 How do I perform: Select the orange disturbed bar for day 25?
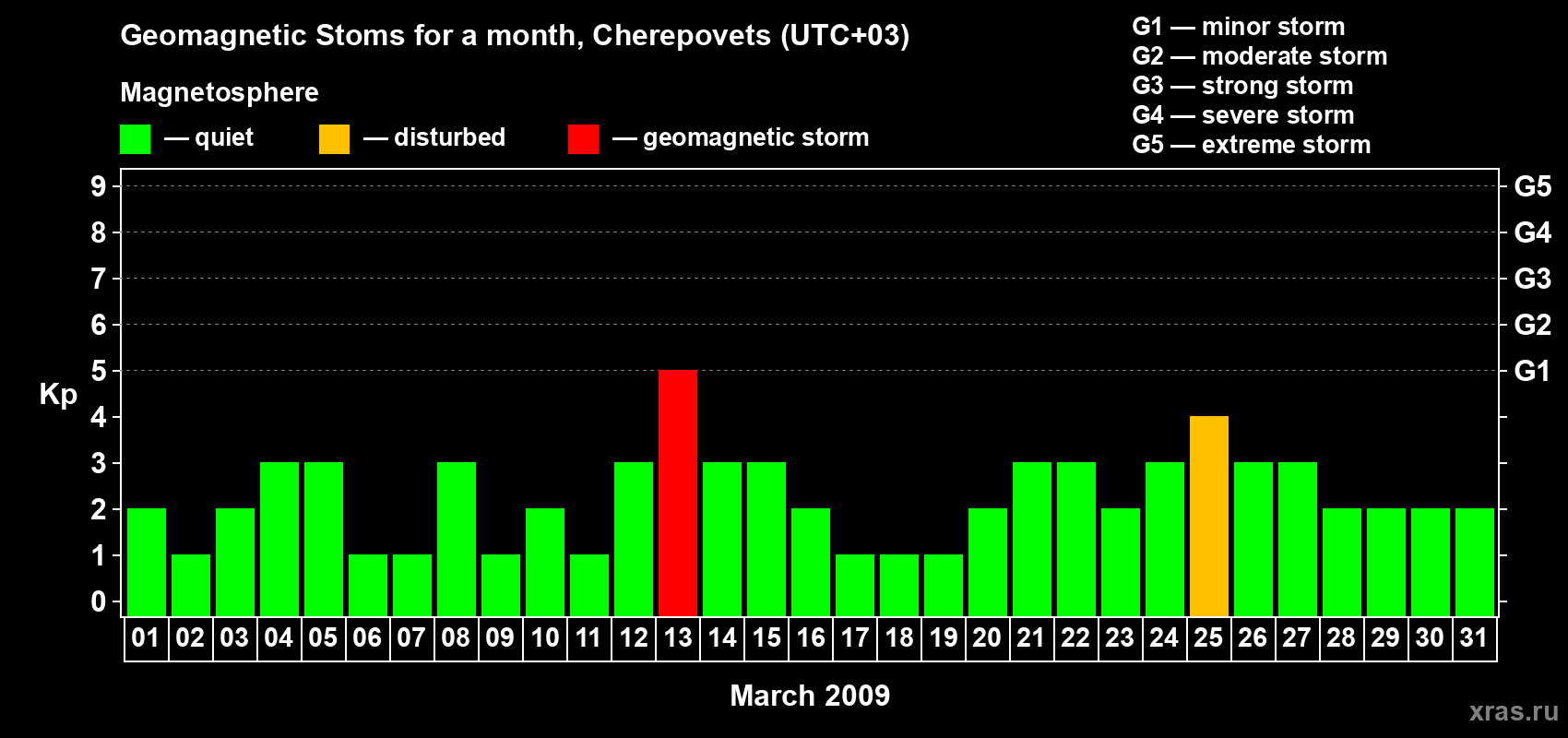[1209, 516]
